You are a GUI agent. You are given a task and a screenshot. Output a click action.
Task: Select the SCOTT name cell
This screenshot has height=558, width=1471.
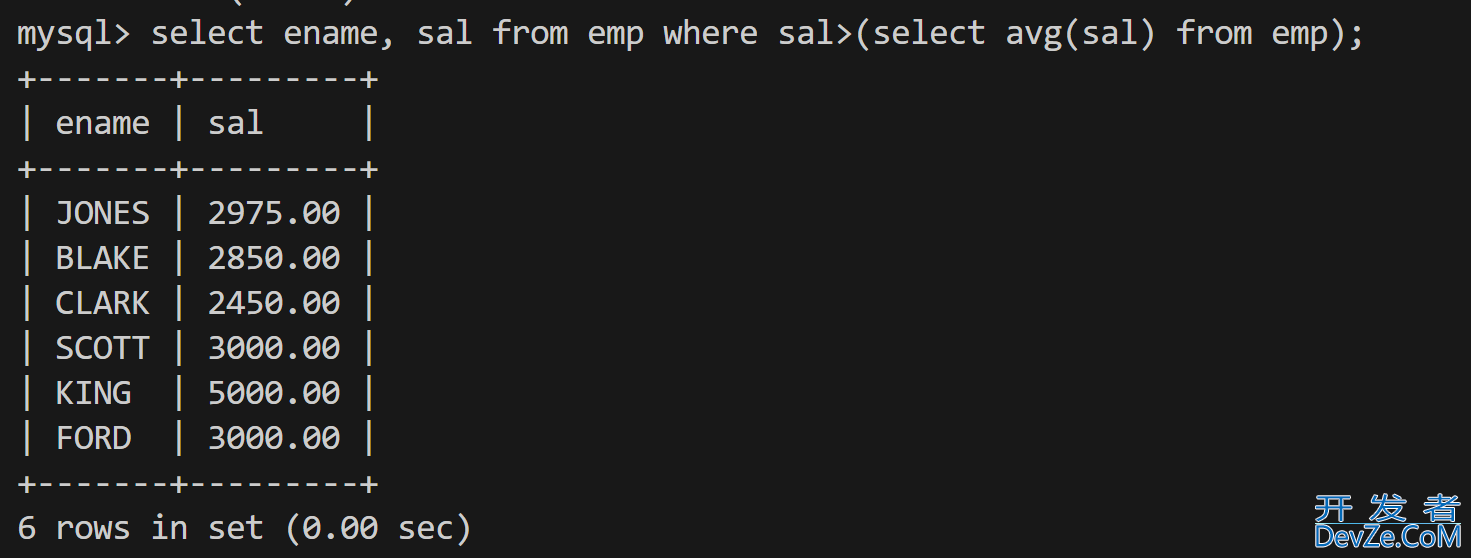pyautogui.click(x=102, y=348)
